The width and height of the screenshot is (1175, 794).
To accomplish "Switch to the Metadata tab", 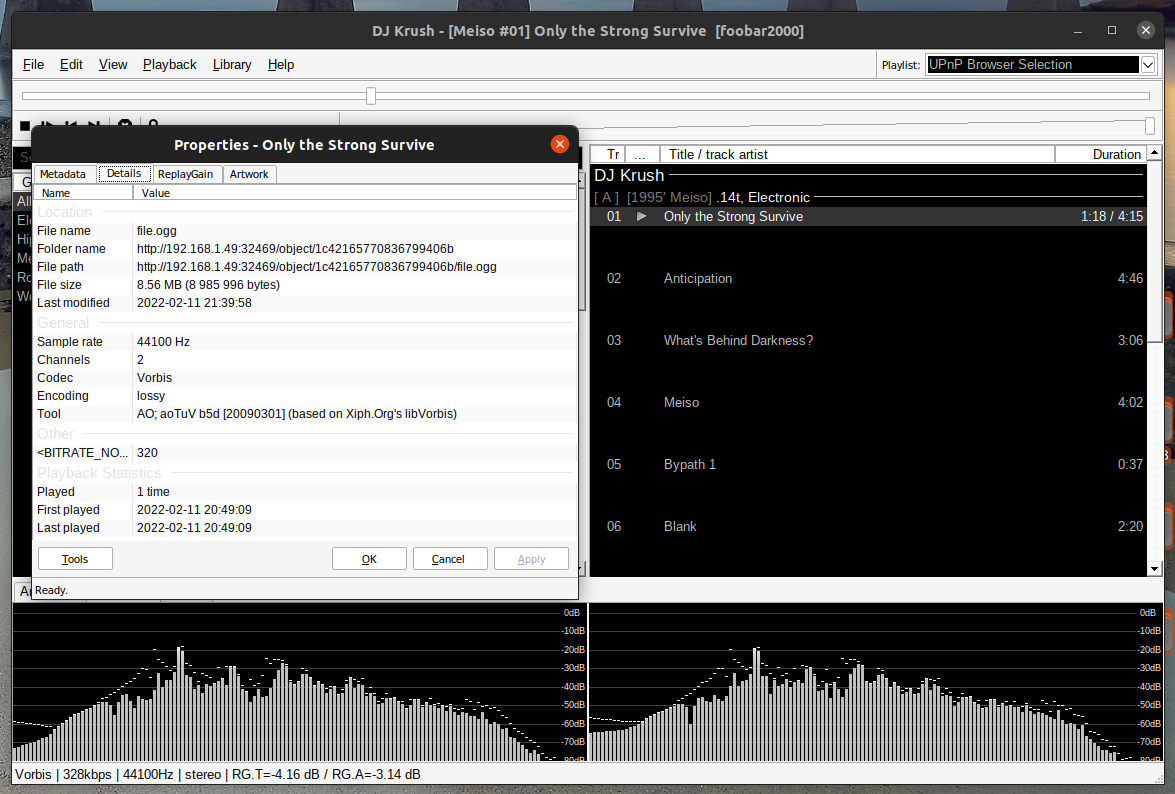I will pos(63,174).
